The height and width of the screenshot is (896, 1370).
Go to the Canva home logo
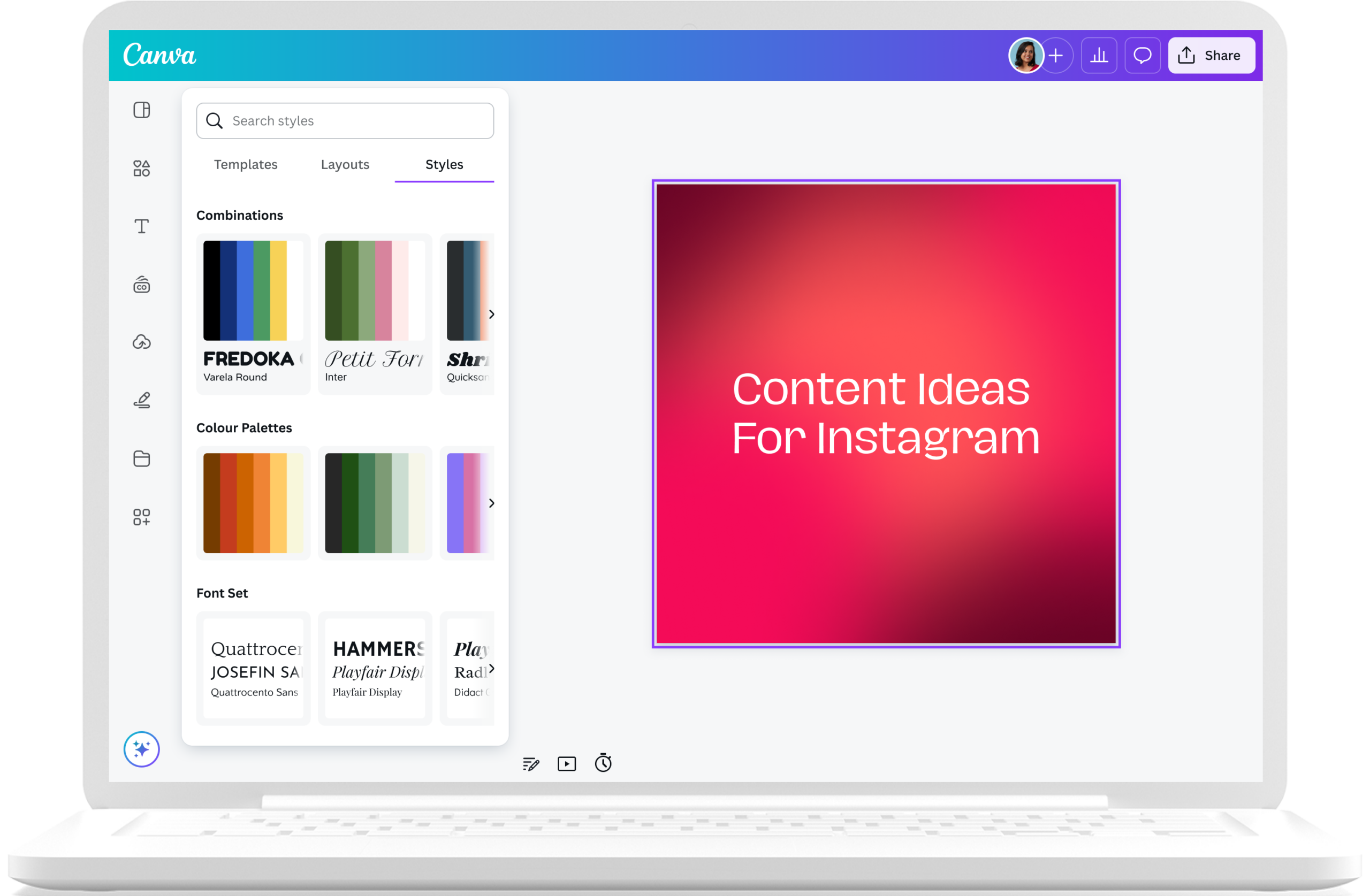point(159,55)
